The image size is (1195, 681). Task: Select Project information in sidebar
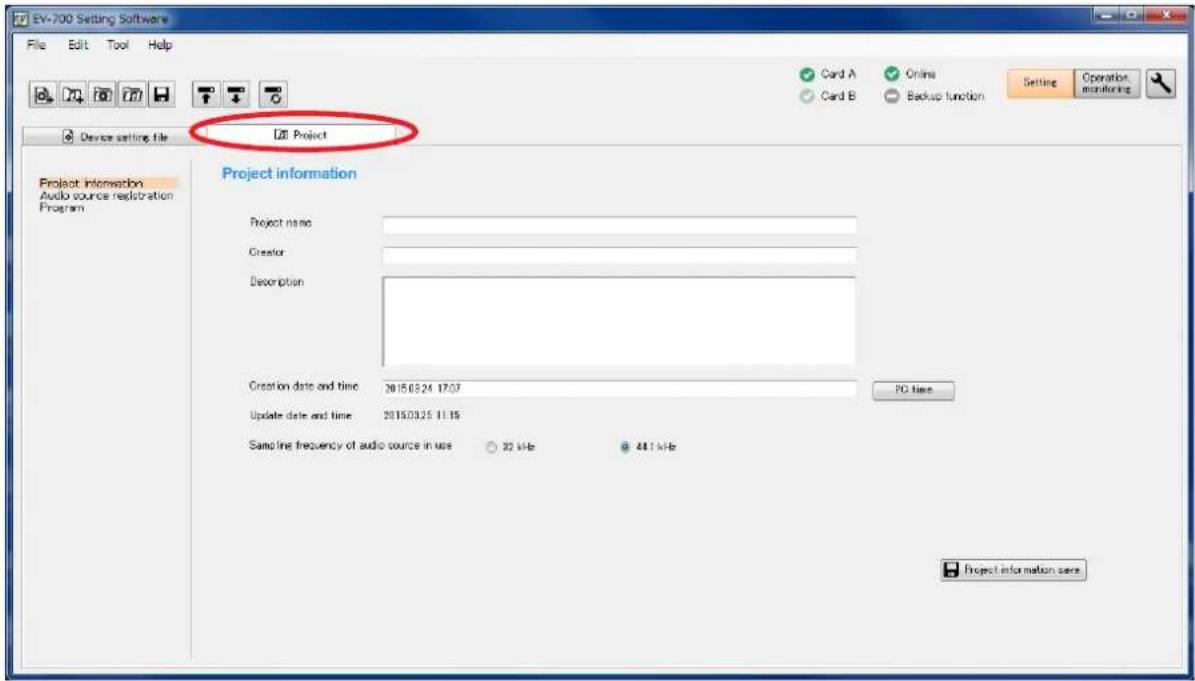(x=91, y=184)
